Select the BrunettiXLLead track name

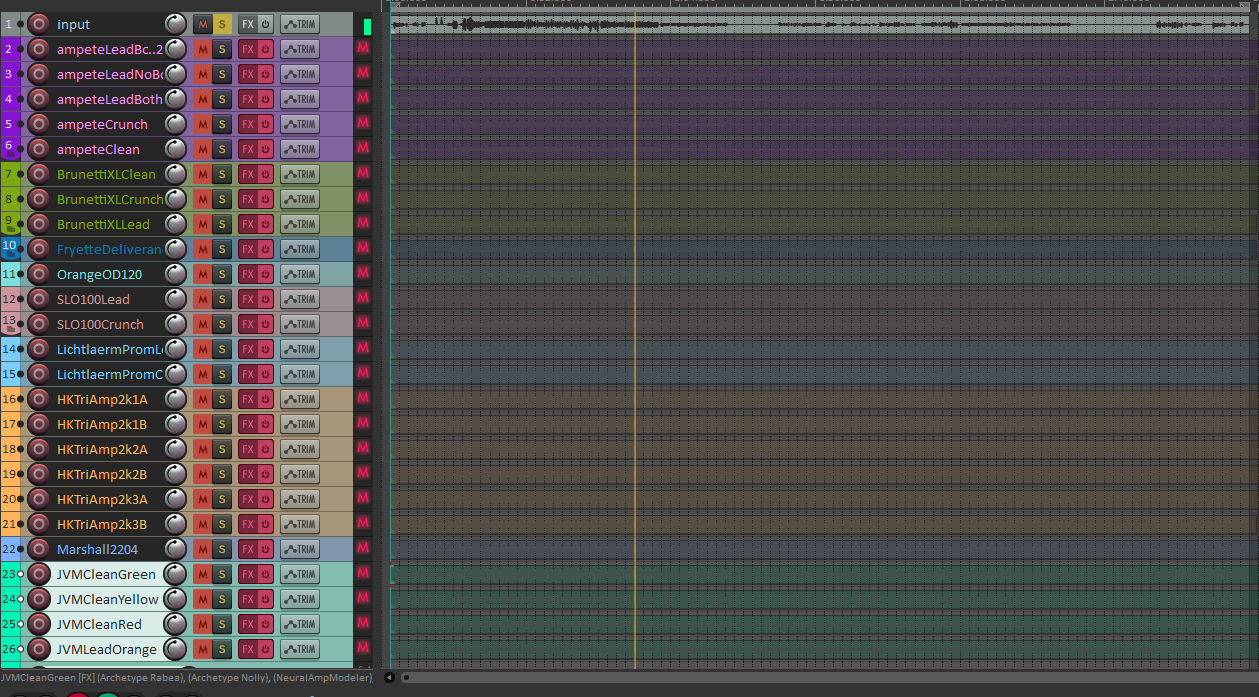coord(103,224)
